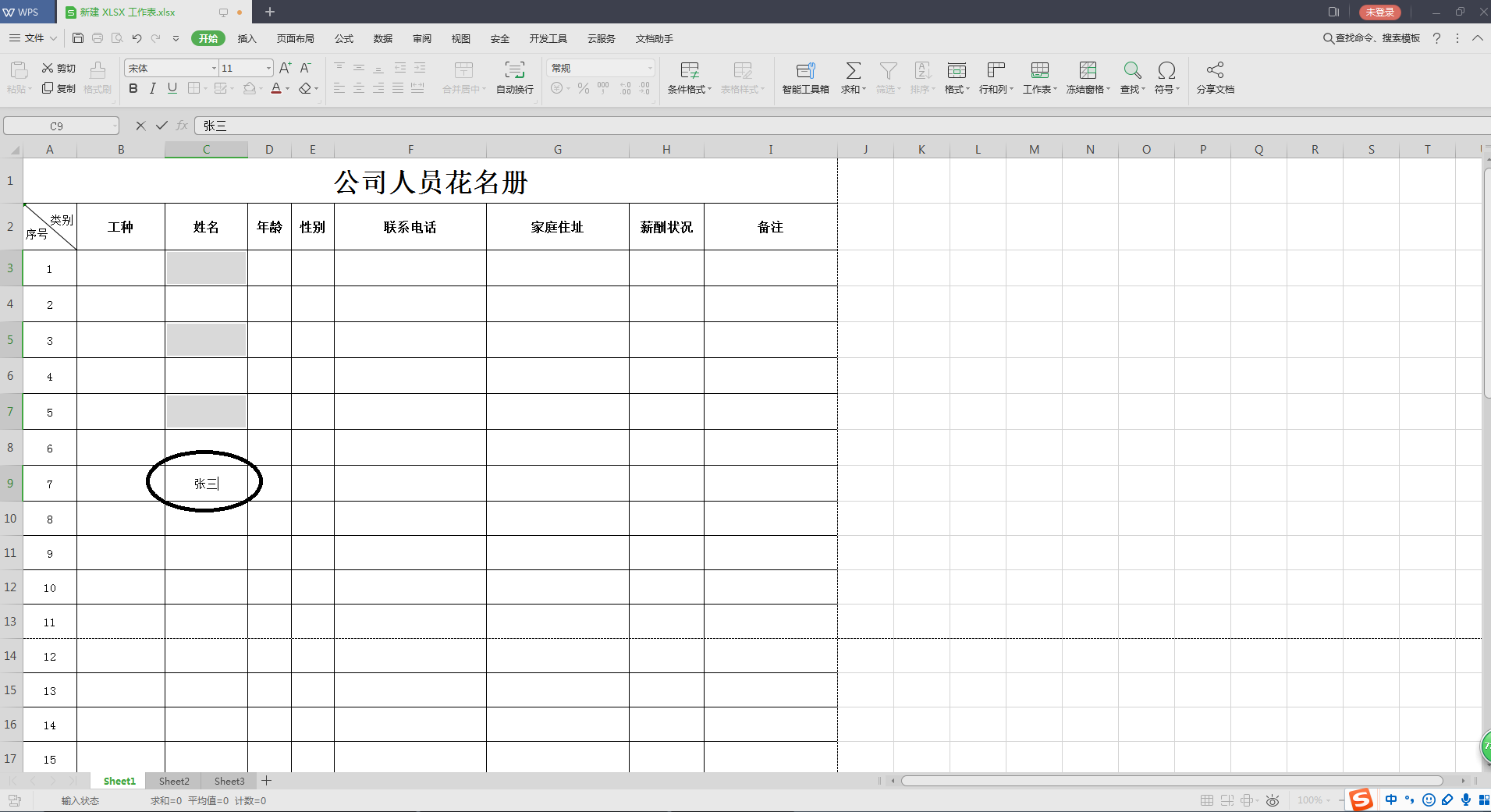Click the Cut (剪切) scissors button
The width and height of the screenshot is (1491, 812).
click(x=59, y=69)
